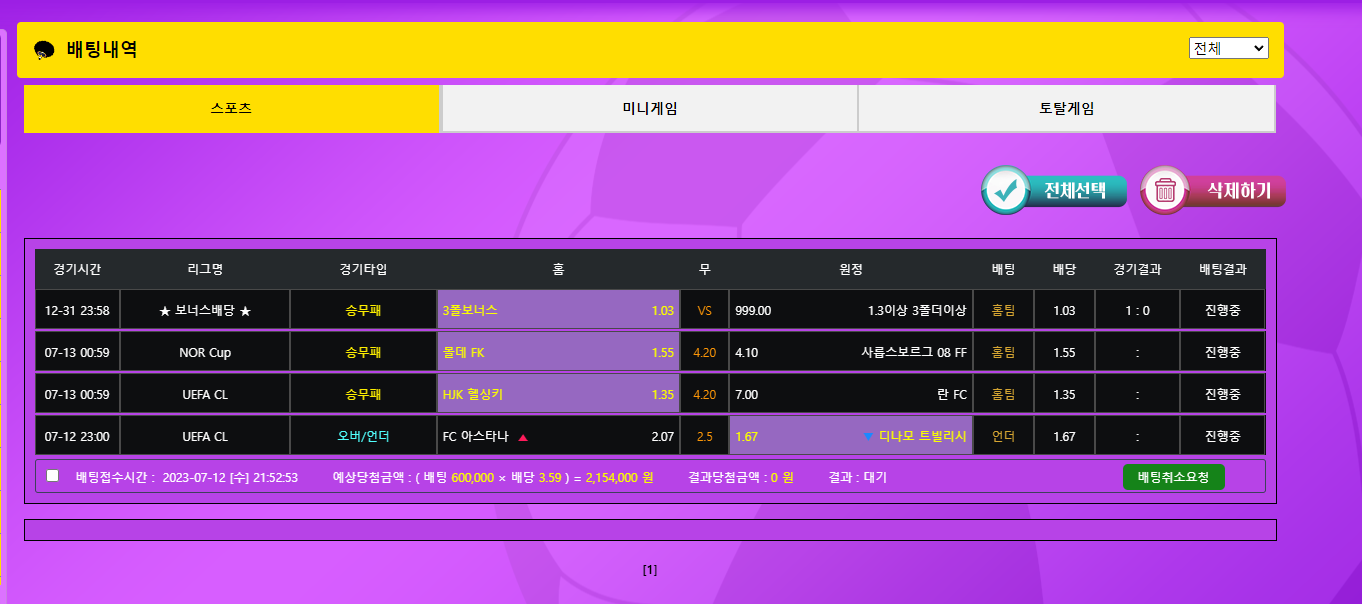The image size is (1362, 604).
Task: Switch to the 스포츠 tab
Action: point(232,109)
